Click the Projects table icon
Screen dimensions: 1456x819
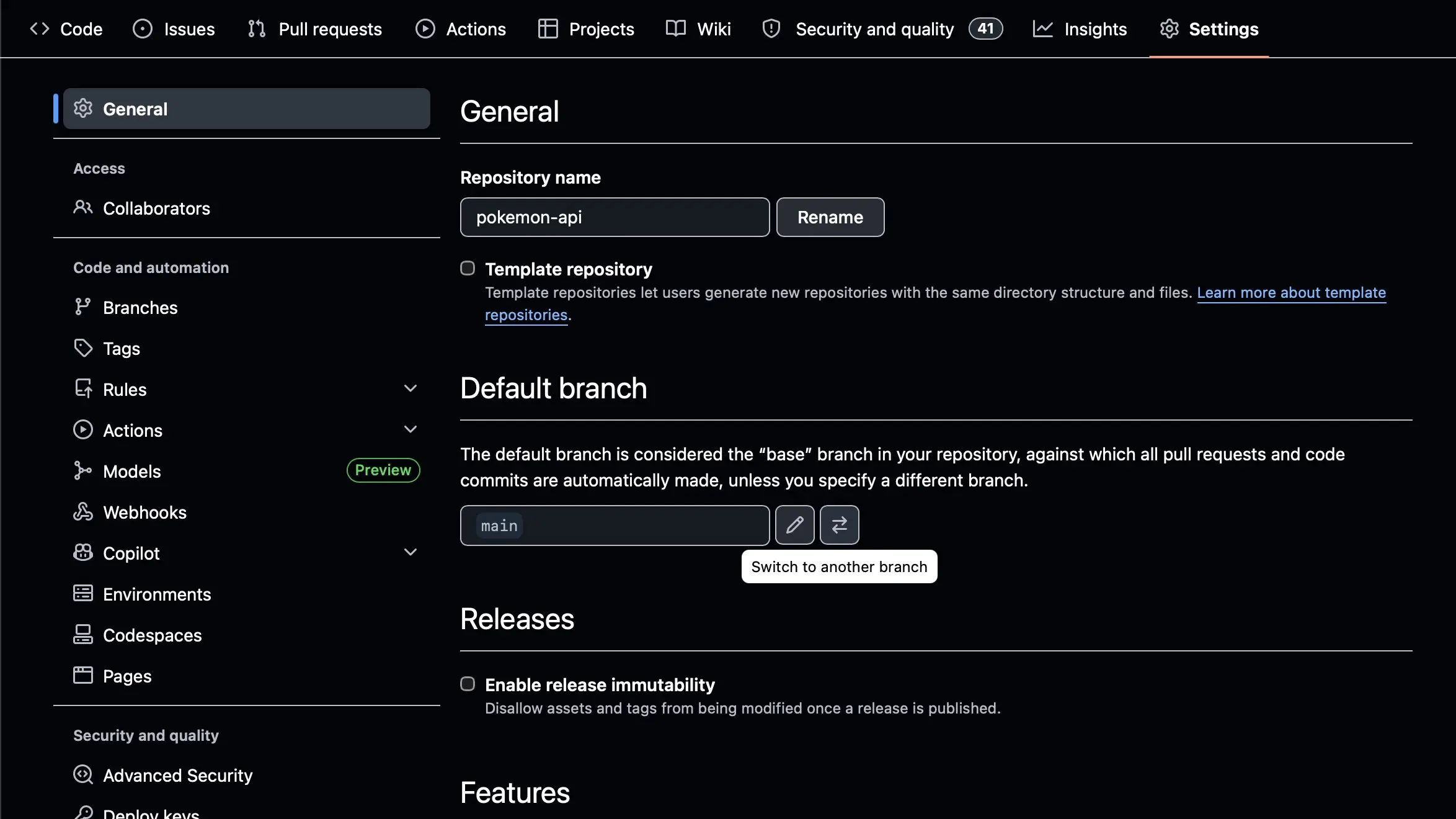pyautogui.click(x=548, y=29)
